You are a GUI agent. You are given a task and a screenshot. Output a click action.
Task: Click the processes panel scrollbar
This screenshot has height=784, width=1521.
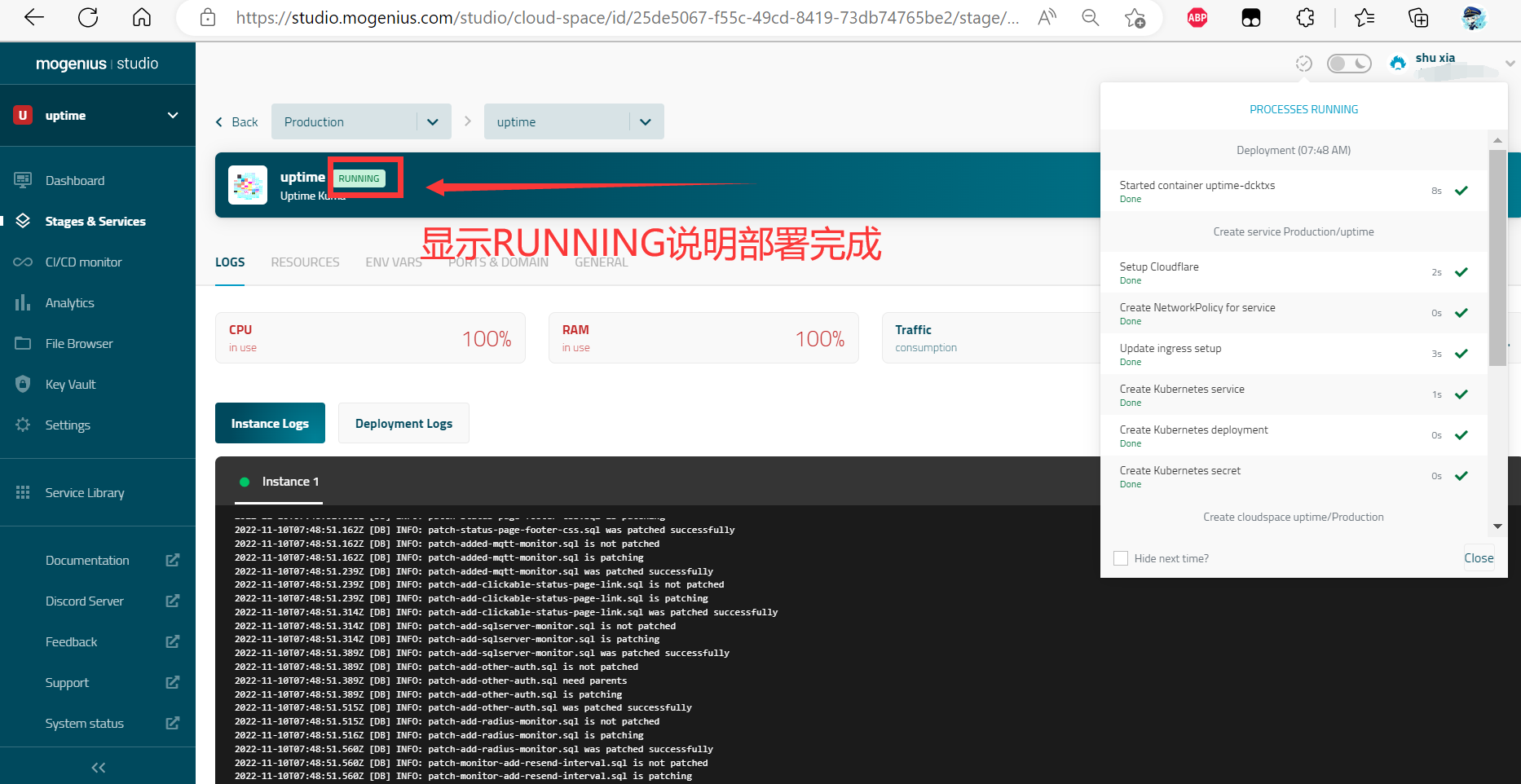point(1497,261)
